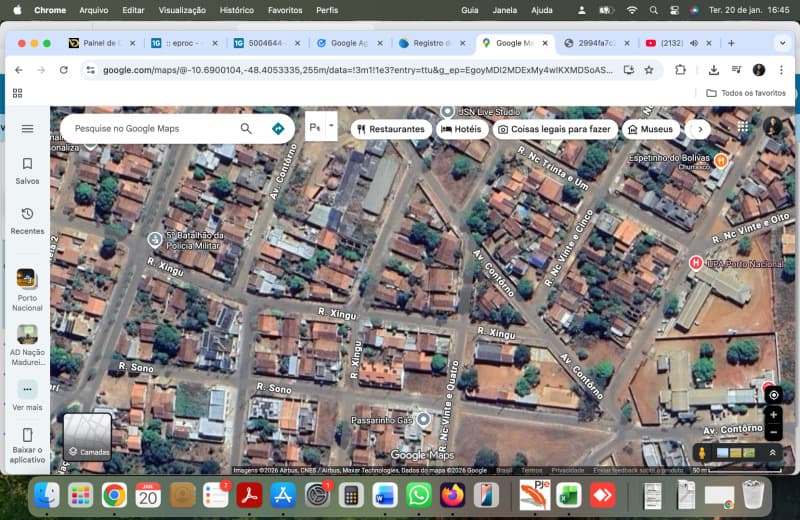Open Chrome apps grid in bookmarks bar

(17, 93)
